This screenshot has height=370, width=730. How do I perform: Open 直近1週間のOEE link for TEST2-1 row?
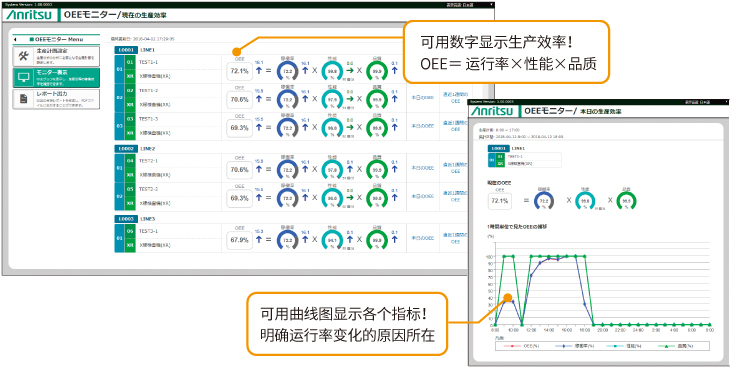click(455, 168)
